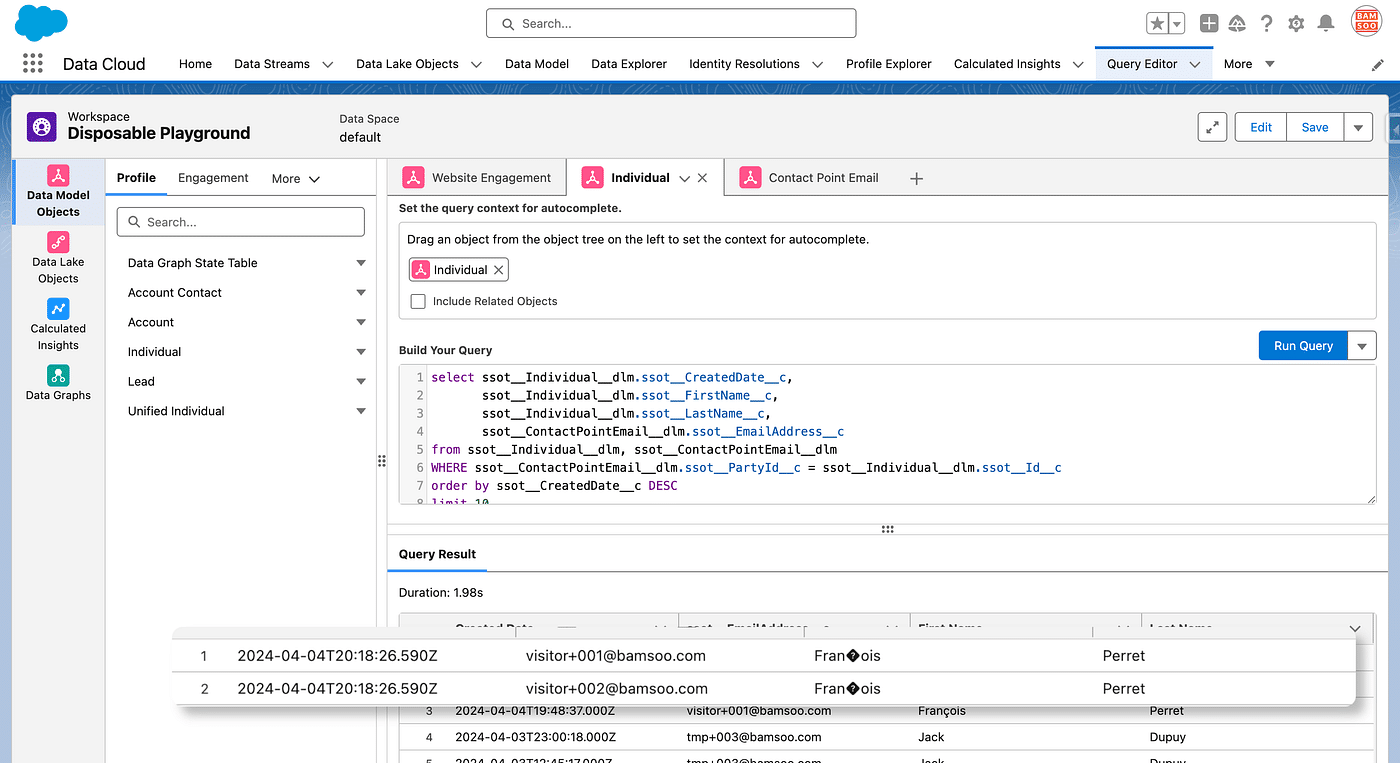Click the expand fullscreen workspace icon
Image resolution: width=1400 pixels, height=763 pixels.
pos(1212,127)
